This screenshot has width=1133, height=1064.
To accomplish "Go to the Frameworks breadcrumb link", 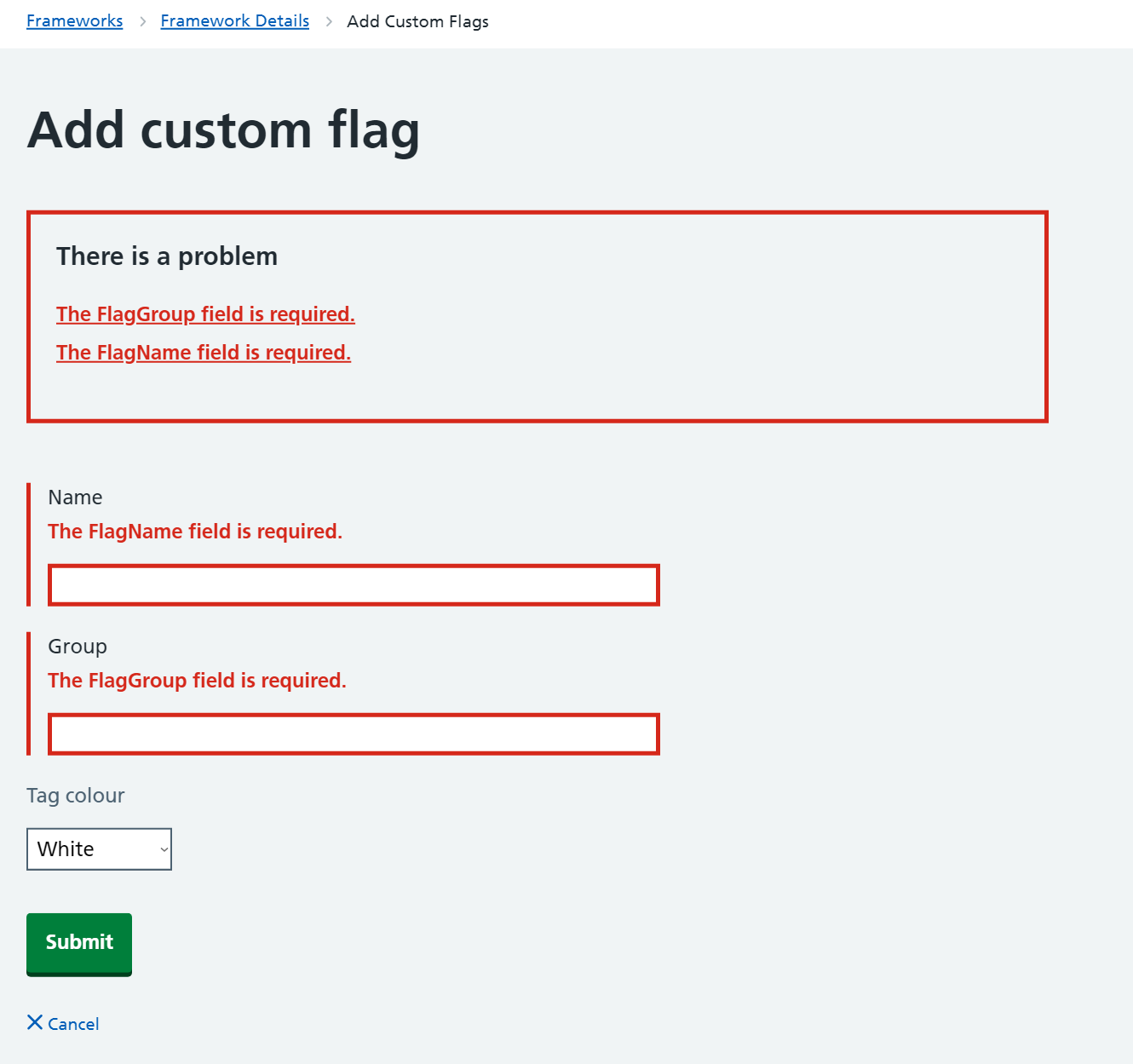I will (x=74, y=21).
